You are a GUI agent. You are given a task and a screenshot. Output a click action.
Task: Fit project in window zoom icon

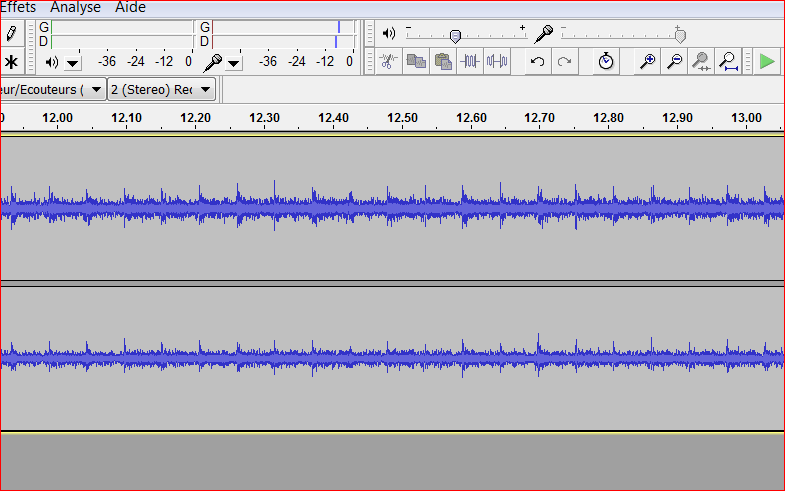[729, 61]
